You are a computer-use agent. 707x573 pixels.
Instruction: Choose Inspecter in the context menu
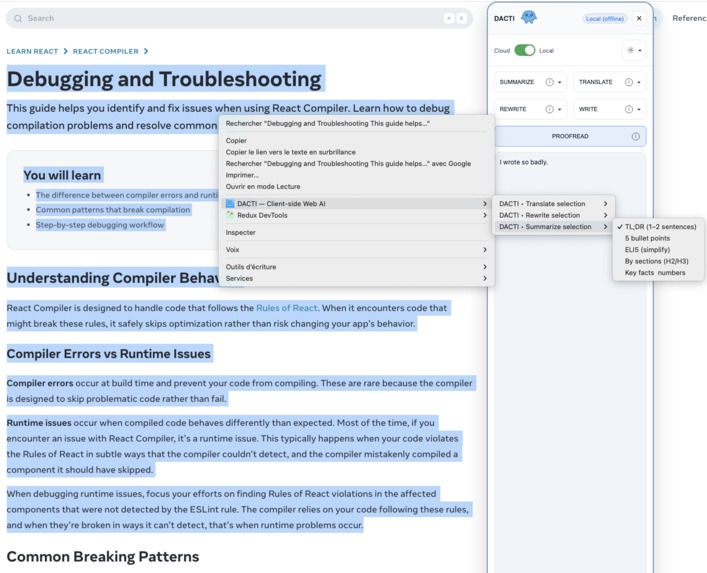[356, 232]
